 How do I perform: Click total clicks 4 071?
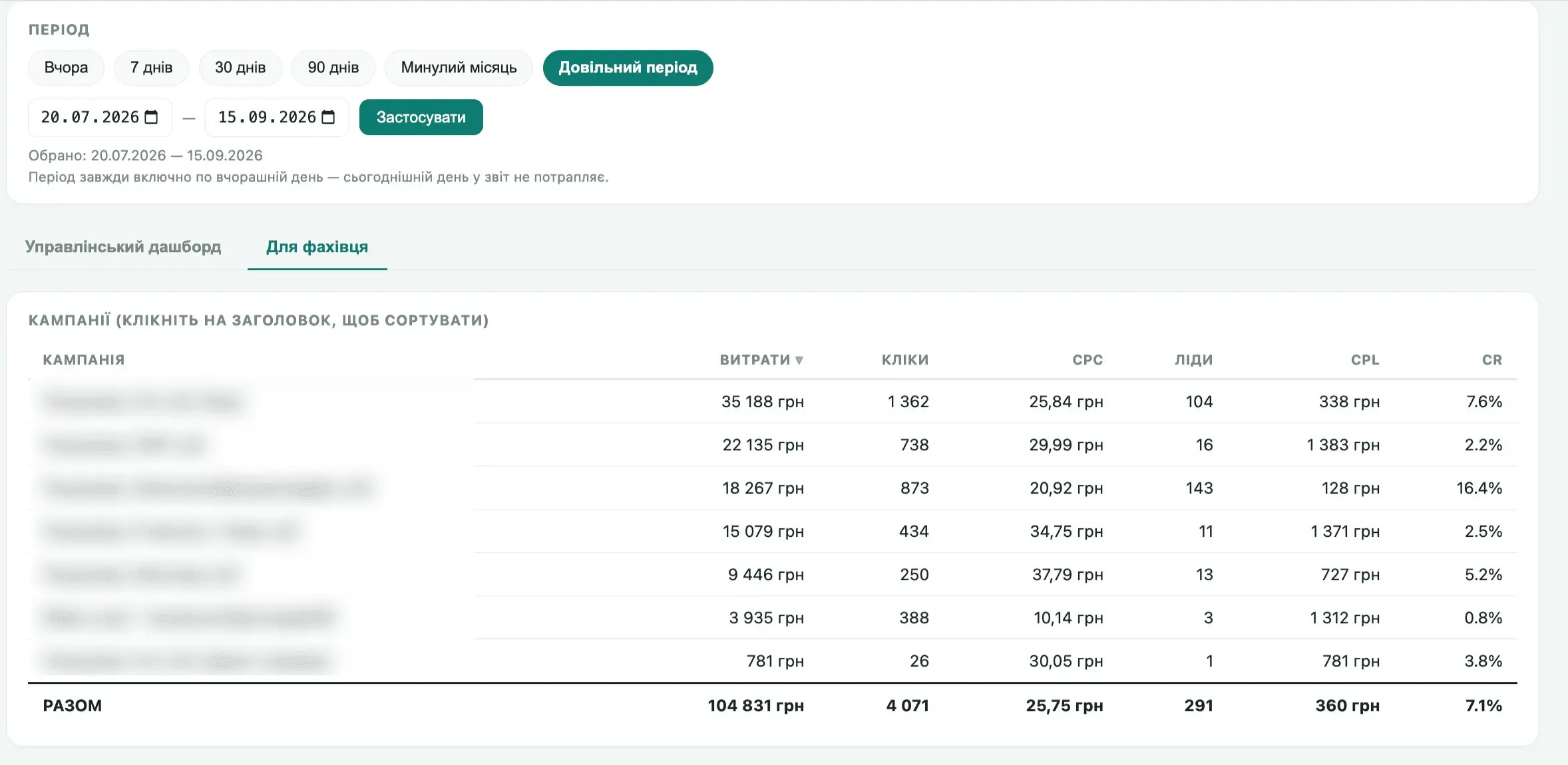coord(908,706)
